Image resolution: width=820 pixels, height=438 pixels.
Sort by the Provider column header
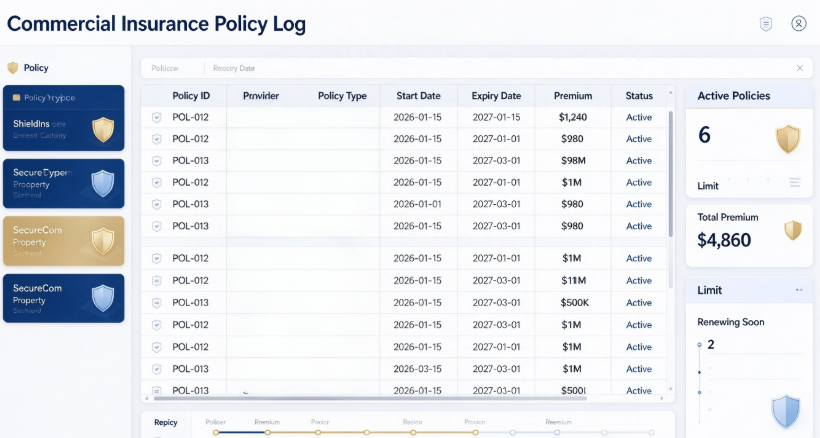(261, 96)
